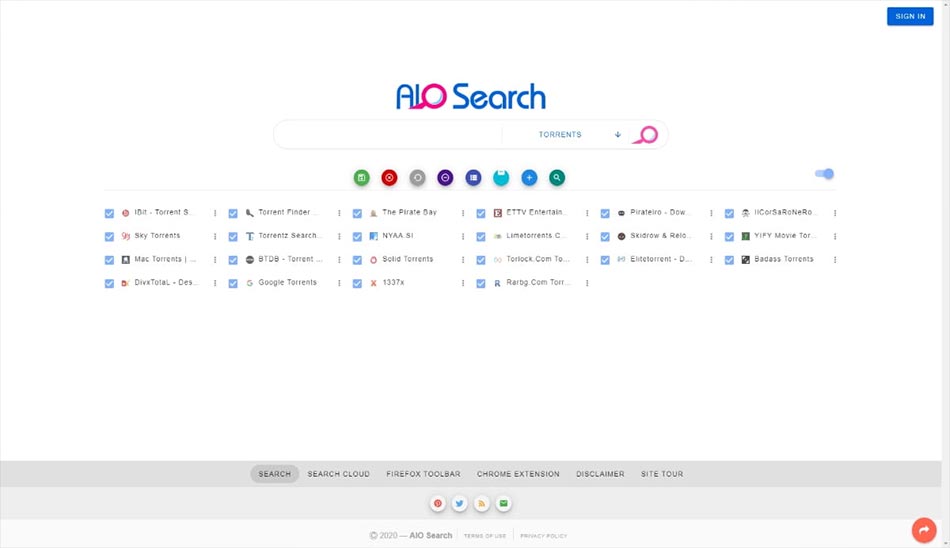
Task: Open the Twitter icon in footer
Action: coord(459,503)
